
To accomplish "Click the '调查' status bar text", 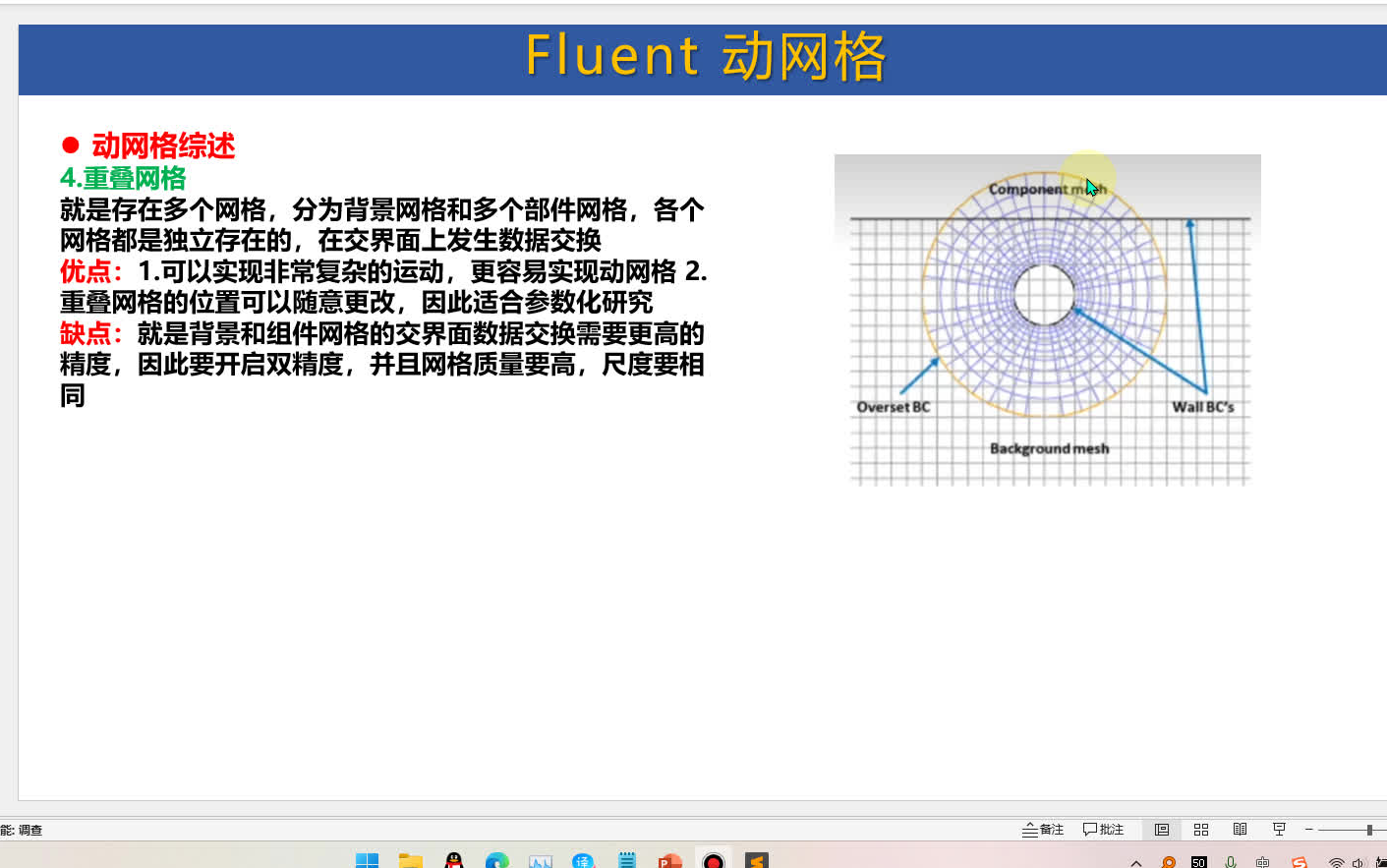I will click(30, 830).
